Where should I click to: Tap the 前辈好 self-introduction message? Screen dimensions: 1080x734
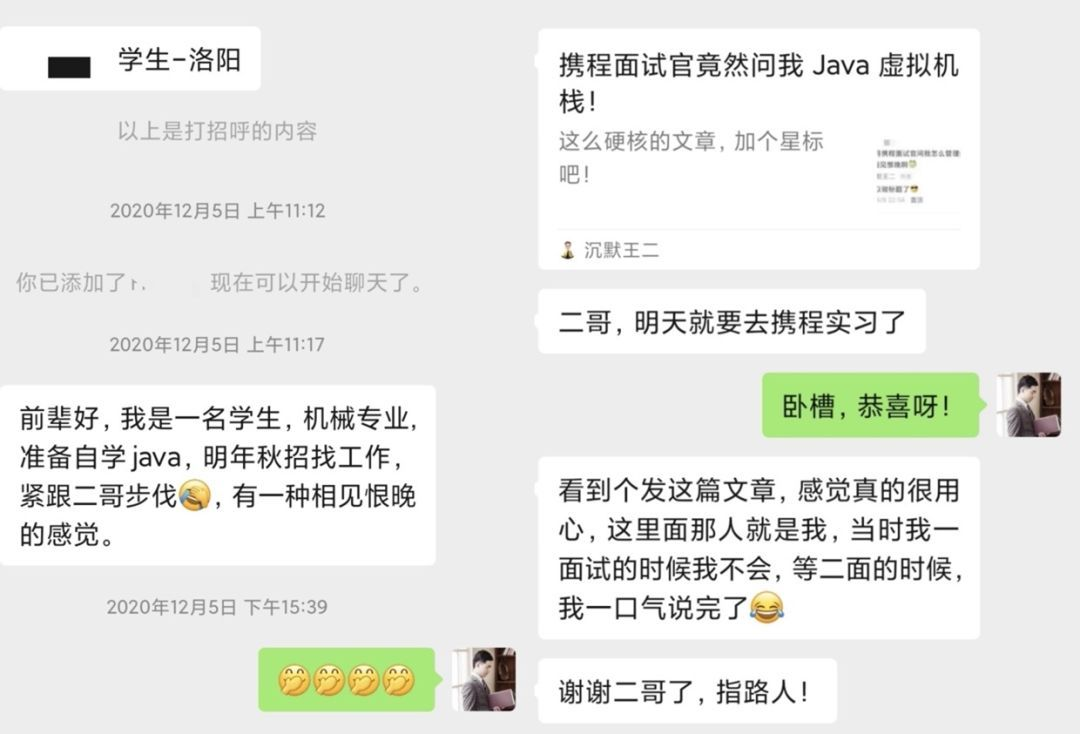pyautogui.click(x=218, y=475)
